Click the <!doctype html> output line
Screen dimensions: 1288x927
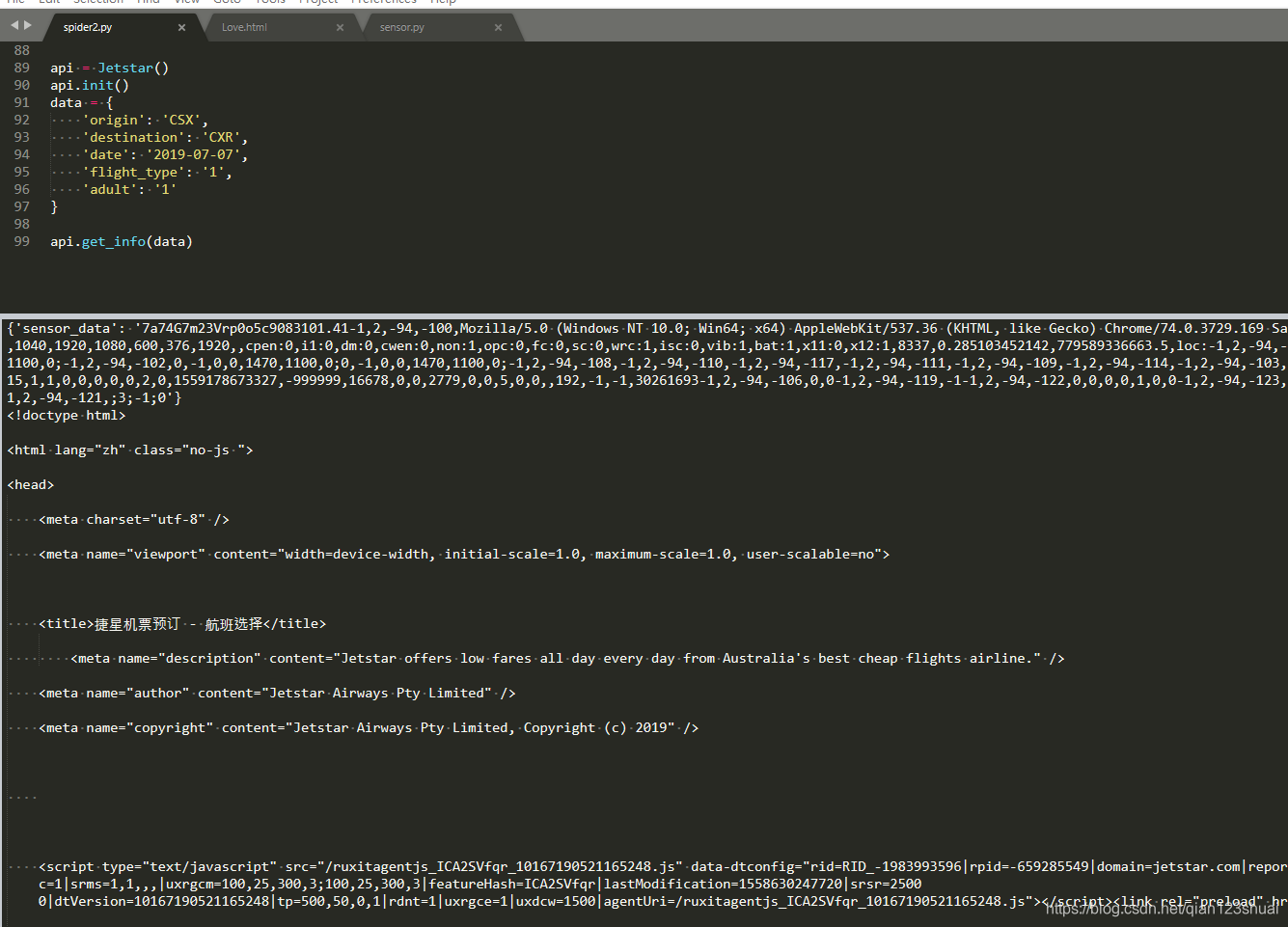[x=67, y=415]
